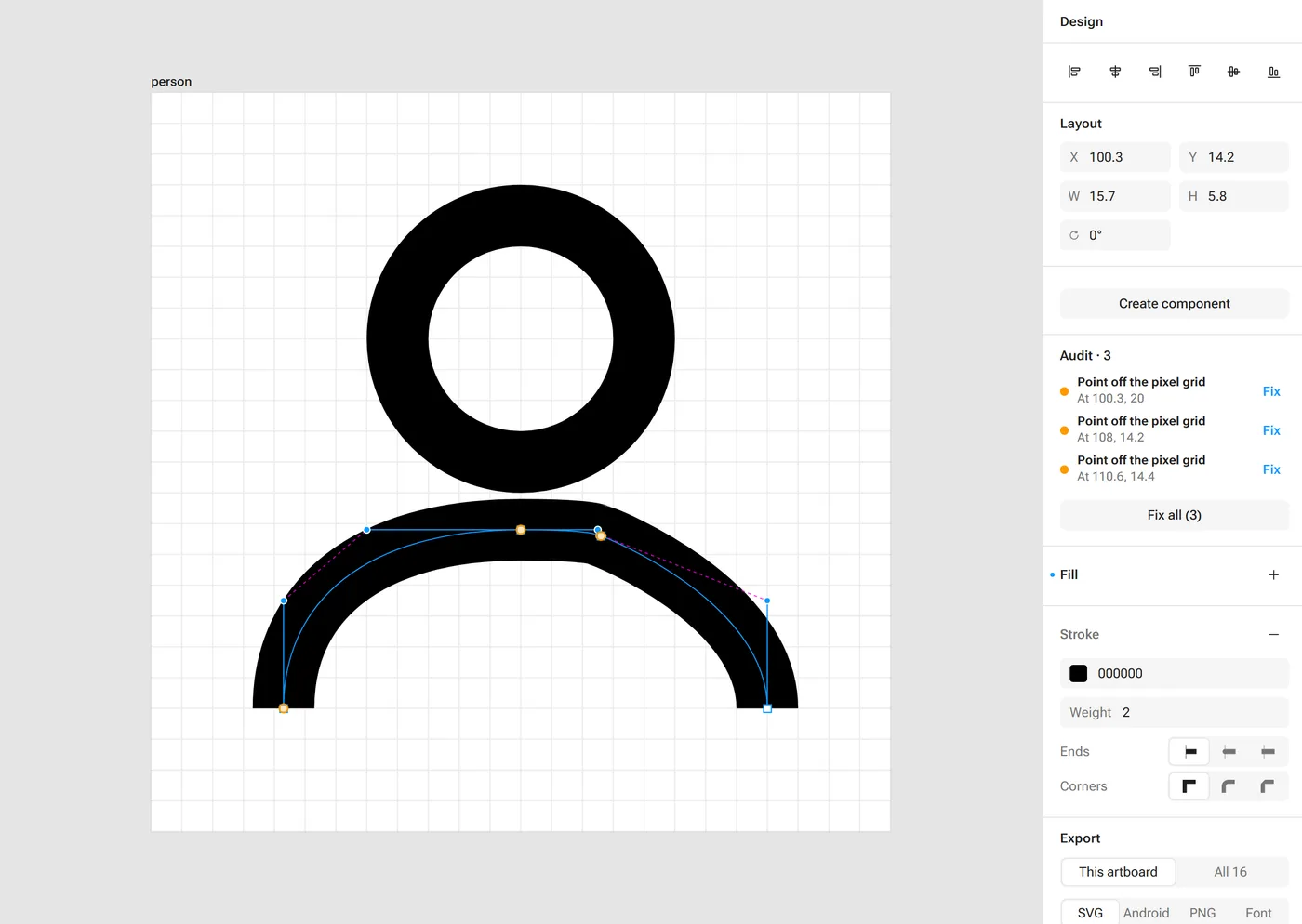Open the black stroke color swatch
Screen dimensions: 1302x924
[x=1079, y=673]
